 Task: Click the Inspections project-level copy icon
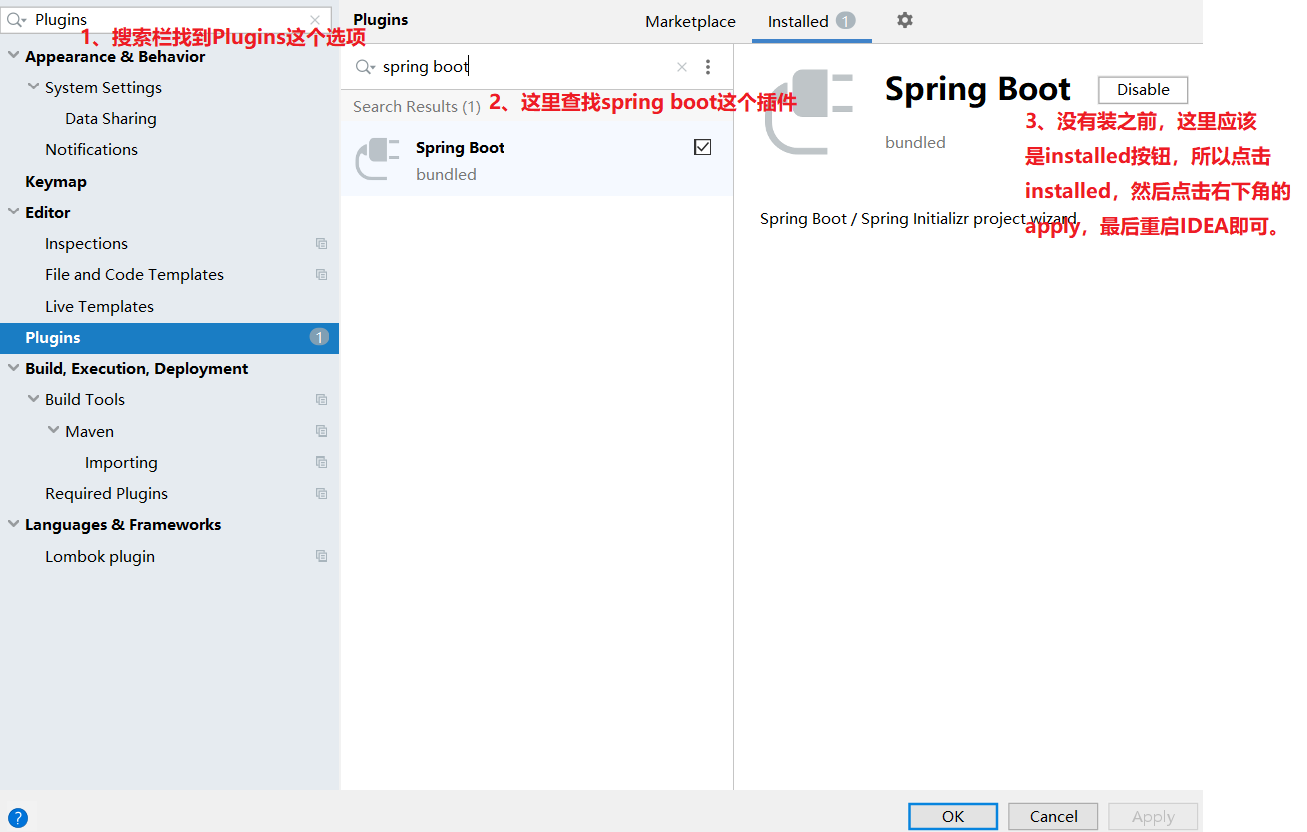pos(321,243)
